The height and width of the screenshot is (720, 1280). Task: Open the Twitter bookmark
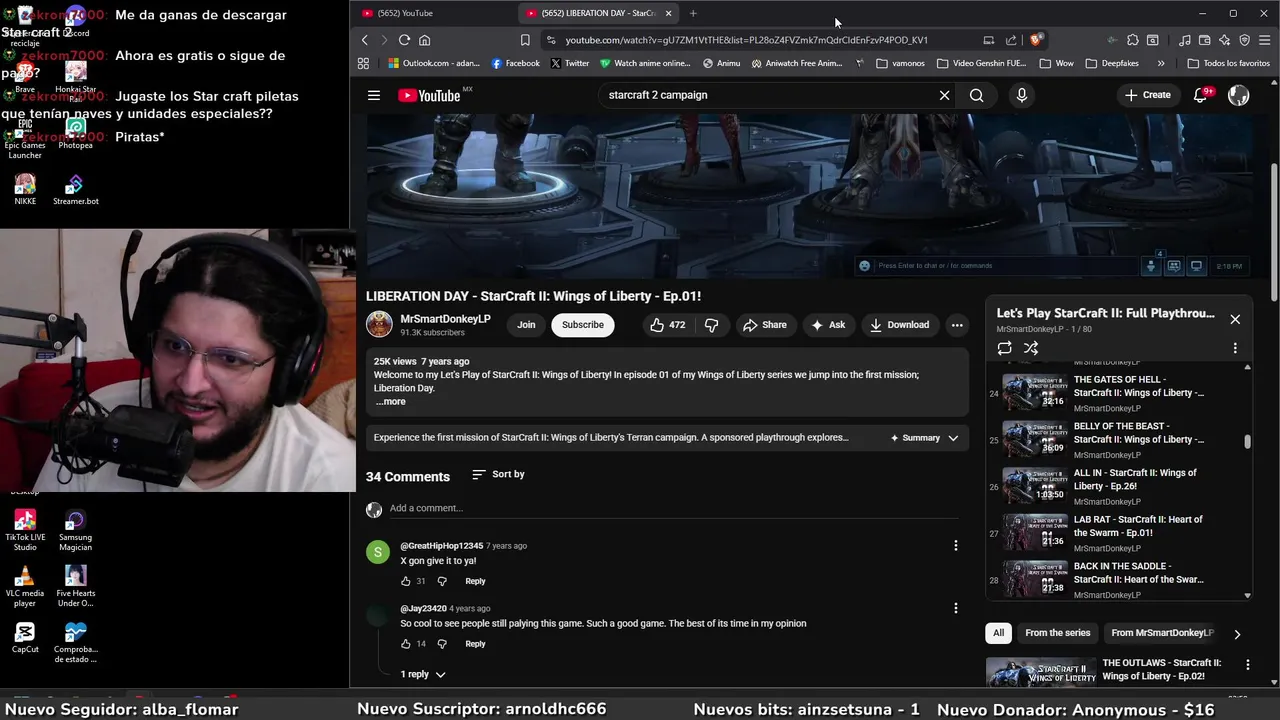[569, 63]
